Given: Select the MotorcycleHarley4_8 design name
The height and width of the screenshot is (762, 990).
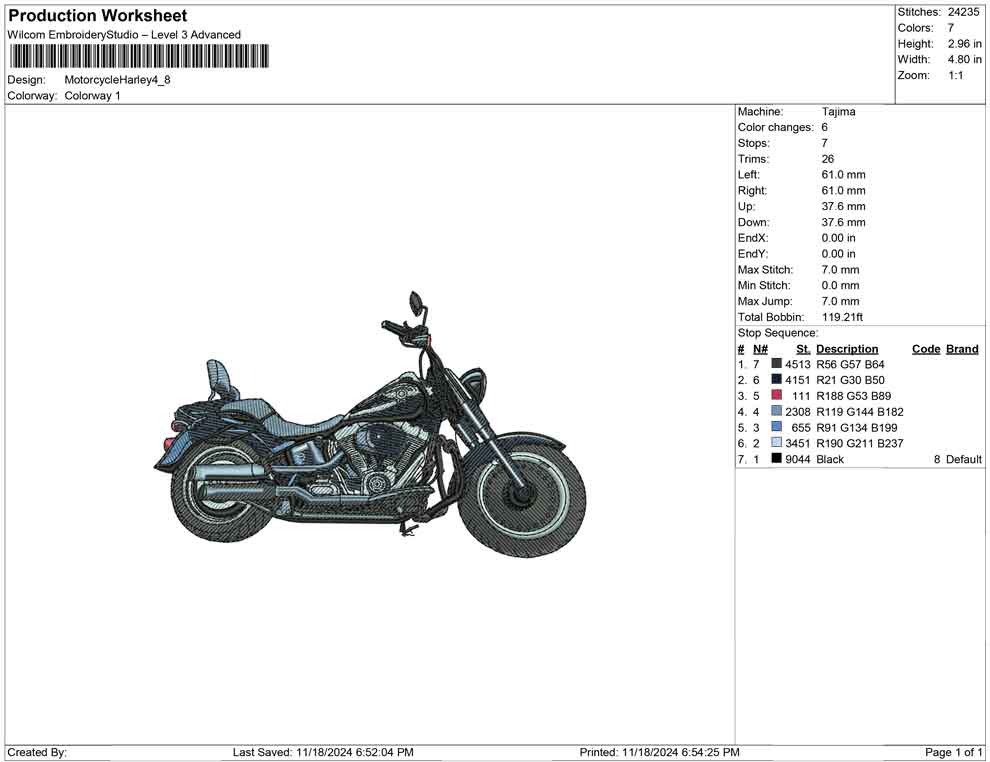Looking at the screenshot, I should click(118, 79).
